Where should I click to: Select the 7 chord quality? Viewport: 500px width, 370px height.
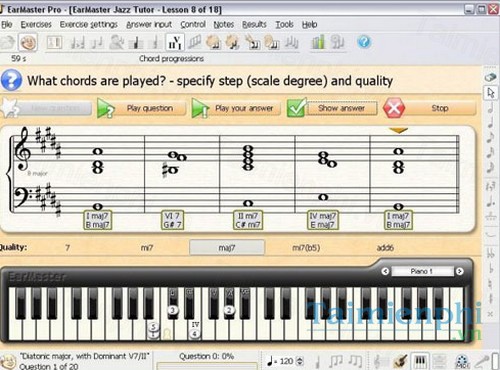point(68,248)
